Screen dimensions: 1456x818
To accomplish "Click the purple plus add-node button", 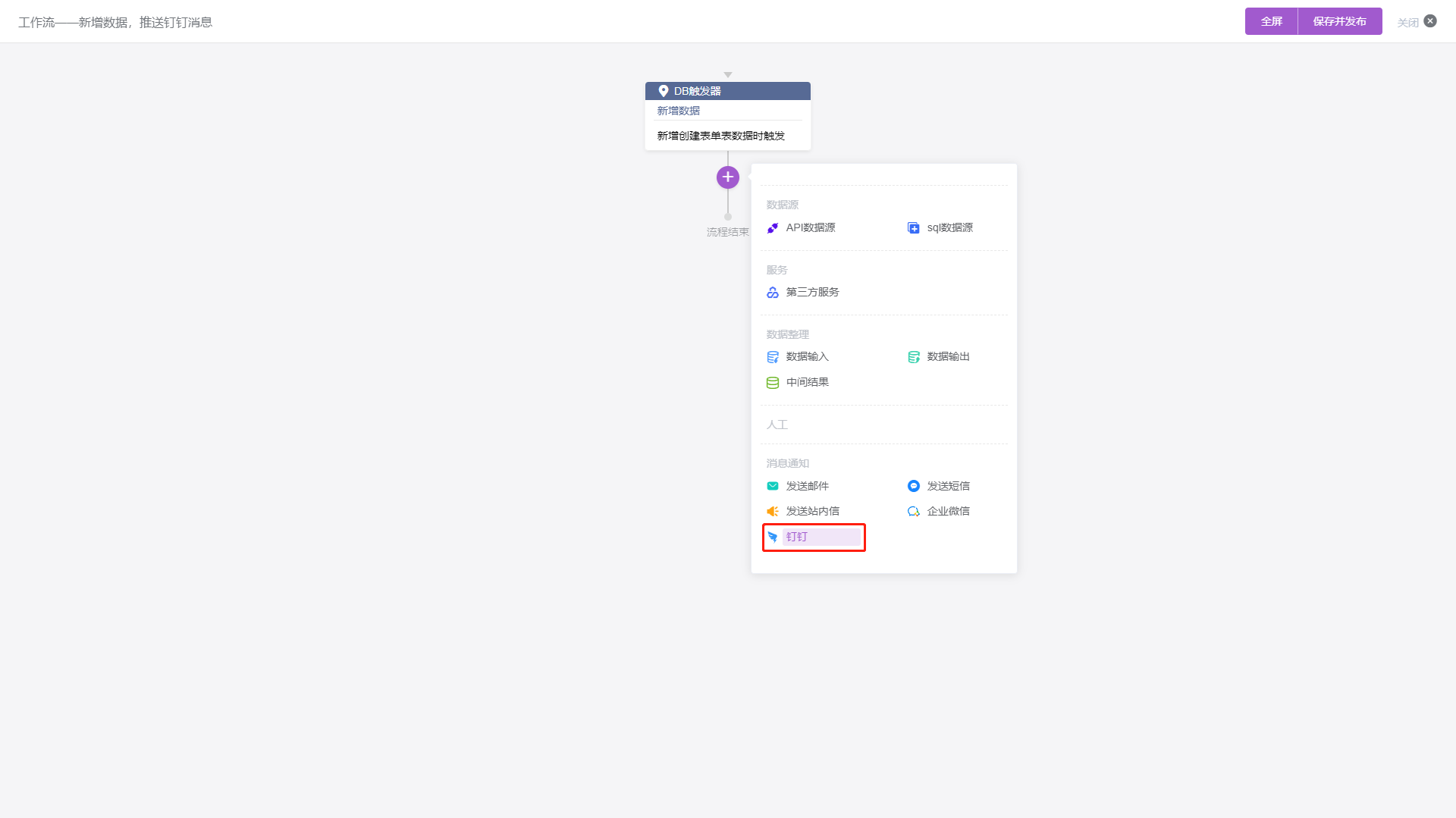I will 727,177.
